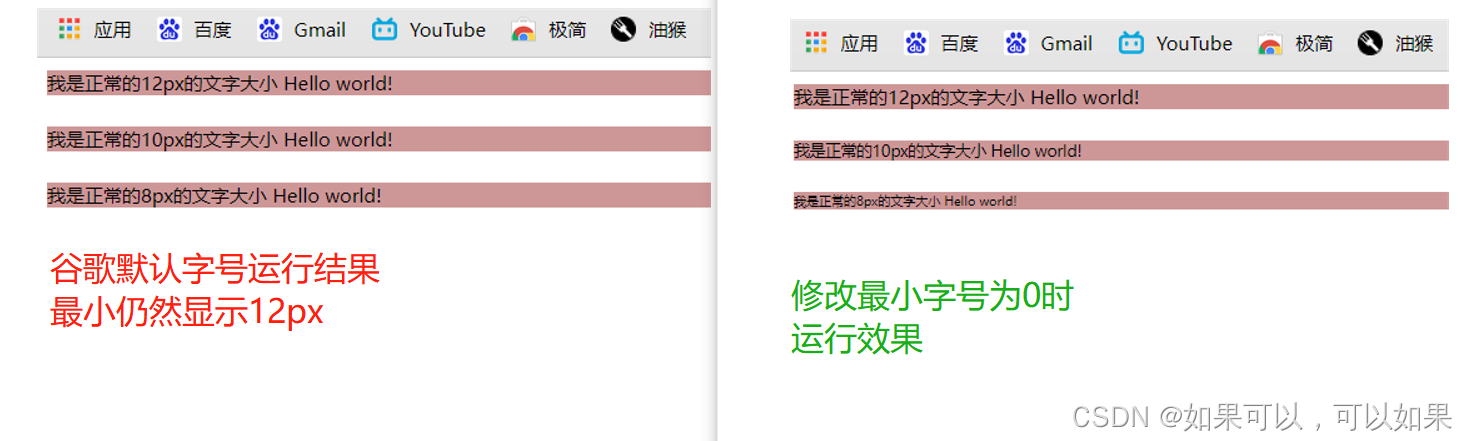
Task: Click the 百度 paw icon in left bookmark bar
Action: [x=169, y=30]
